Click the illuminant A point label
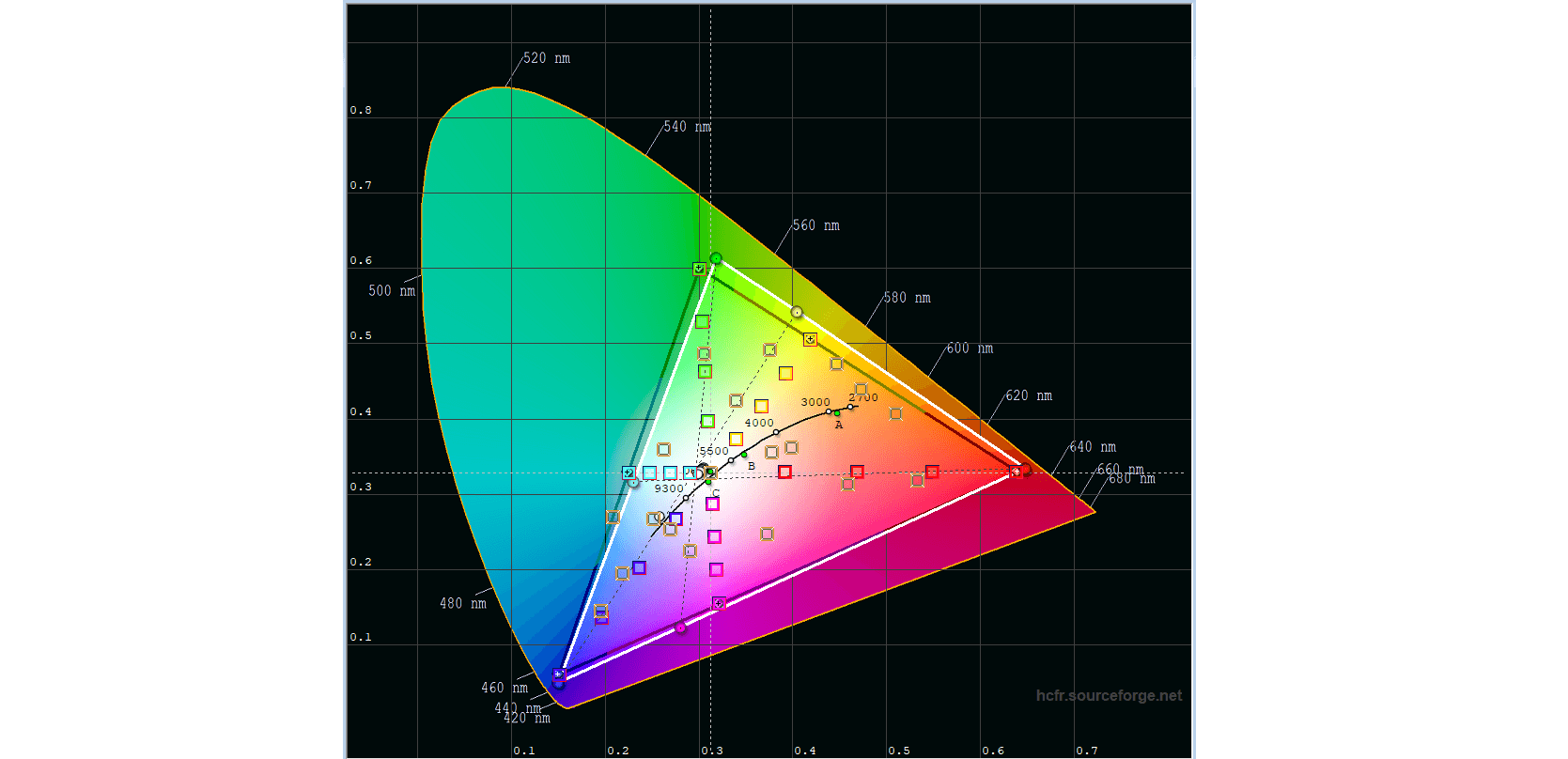Viewport: 1568px width, 759px height. click(839, 425)
